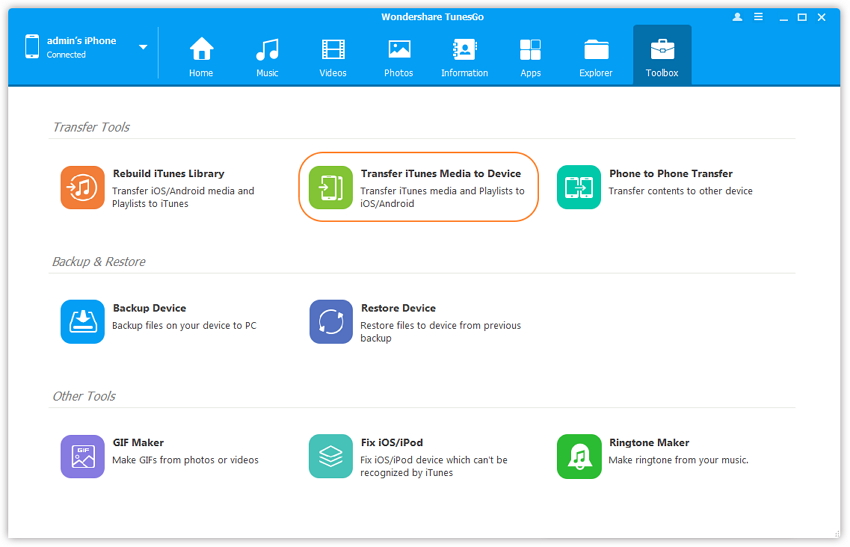This screenshot has height=547, width=850.
Task: Switch to the Photos tab
Action: (x=399, y=56)
